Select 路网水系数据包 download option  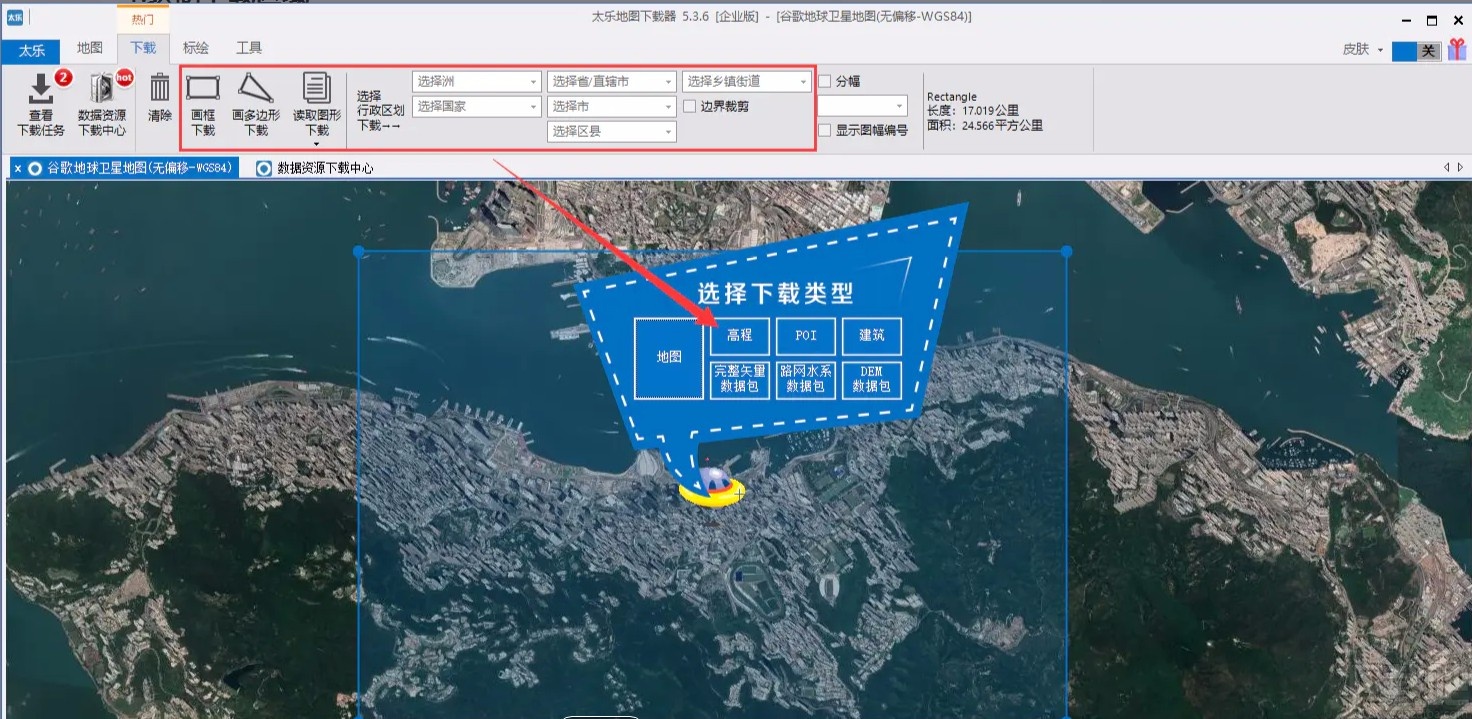806,379
